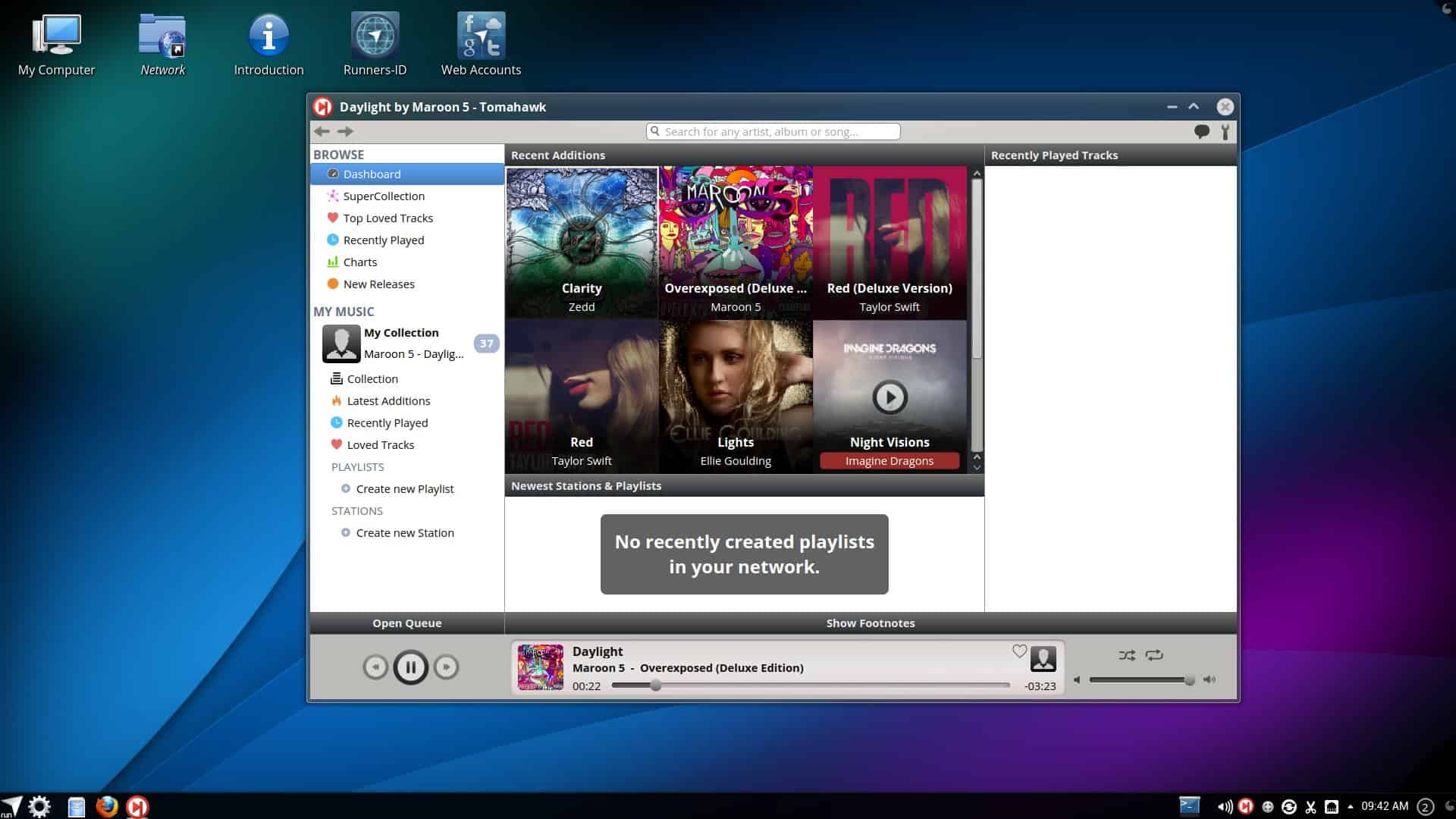Screen dimensions: 1456x819
Task: Click the Recent Additions scrollbar
Action: (977, 269)
